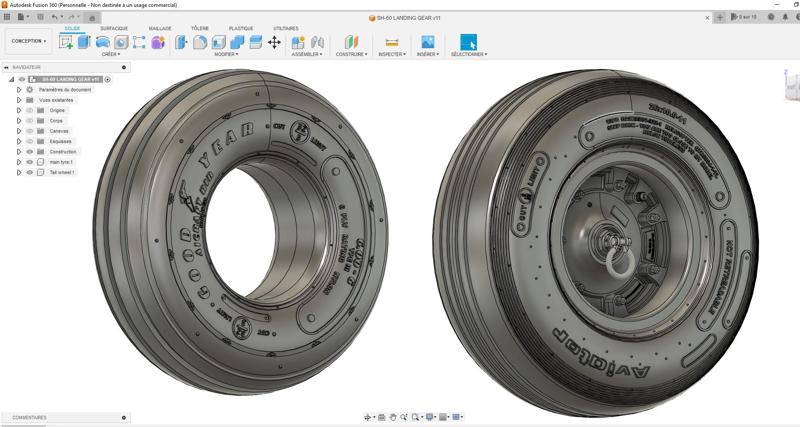The image size is (800, 427).
Task: Expand the Canevas folder
Action: tap(19, 131)
